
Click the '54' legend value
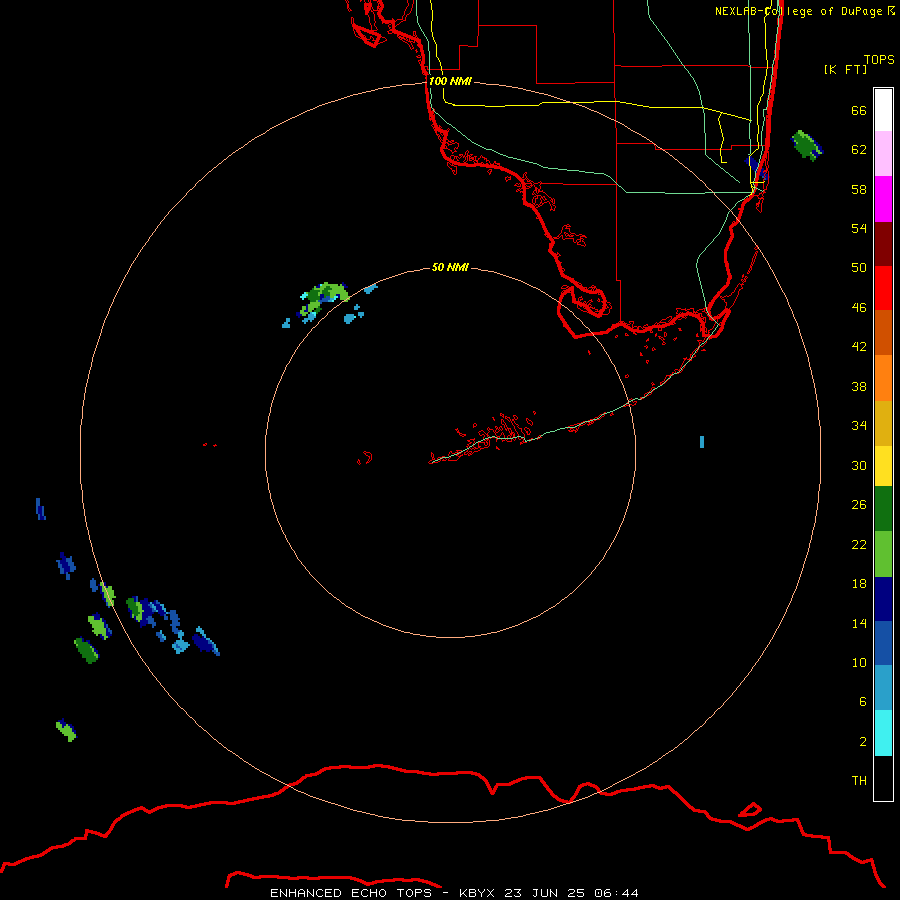(x=859, y=228)
